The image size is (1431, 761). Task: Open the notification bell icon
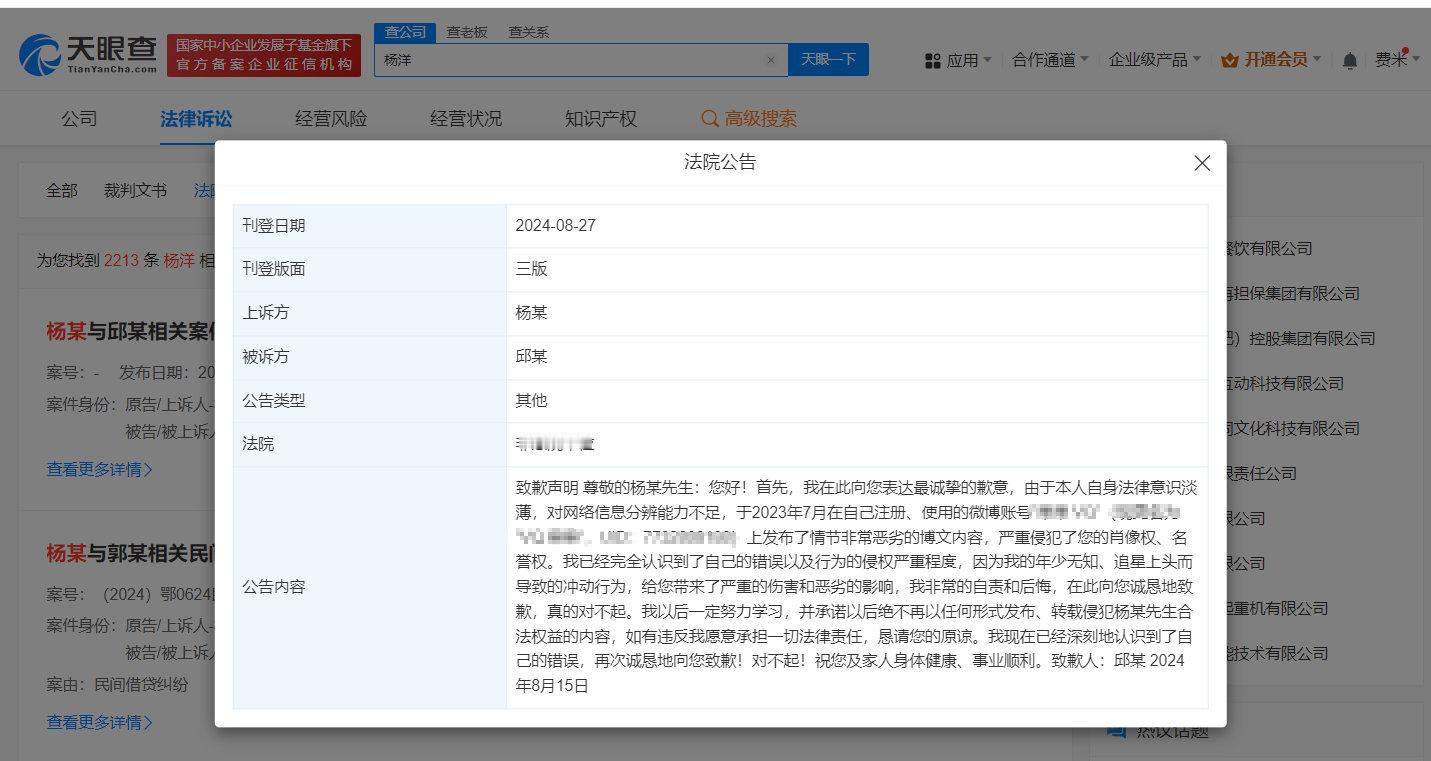(x=1349, y=61)
